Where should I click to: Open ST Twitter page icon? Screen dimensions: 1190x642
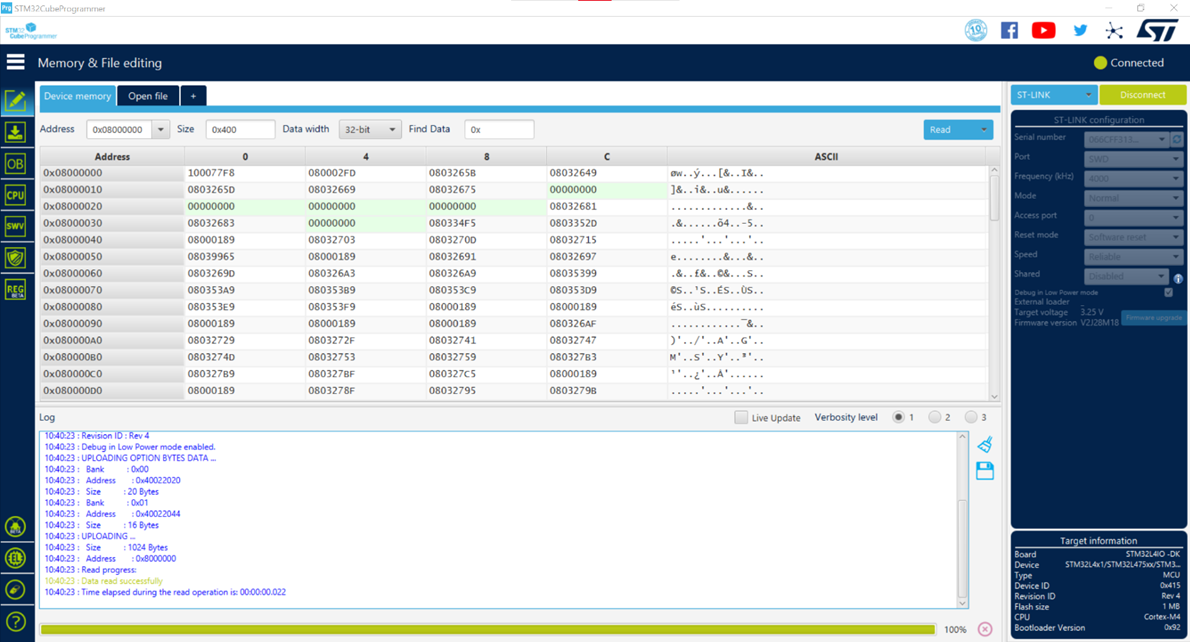tap(1080, 30)
